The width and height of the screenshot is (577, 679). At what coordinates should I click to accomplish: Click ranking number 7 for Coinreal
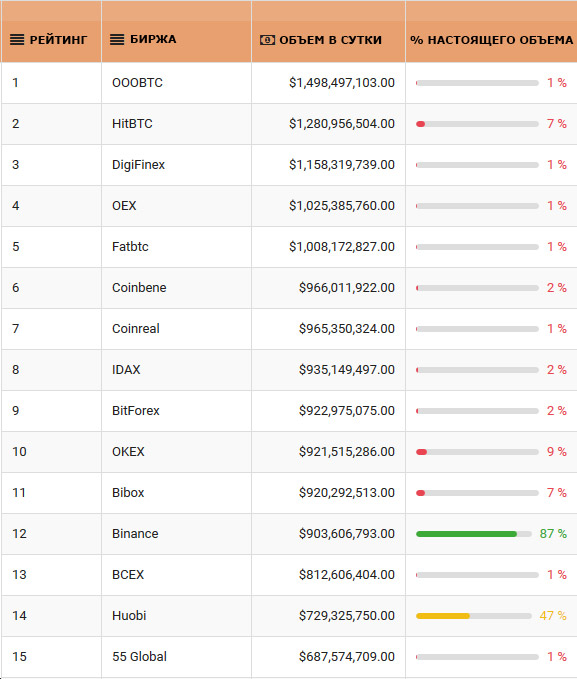16,329
